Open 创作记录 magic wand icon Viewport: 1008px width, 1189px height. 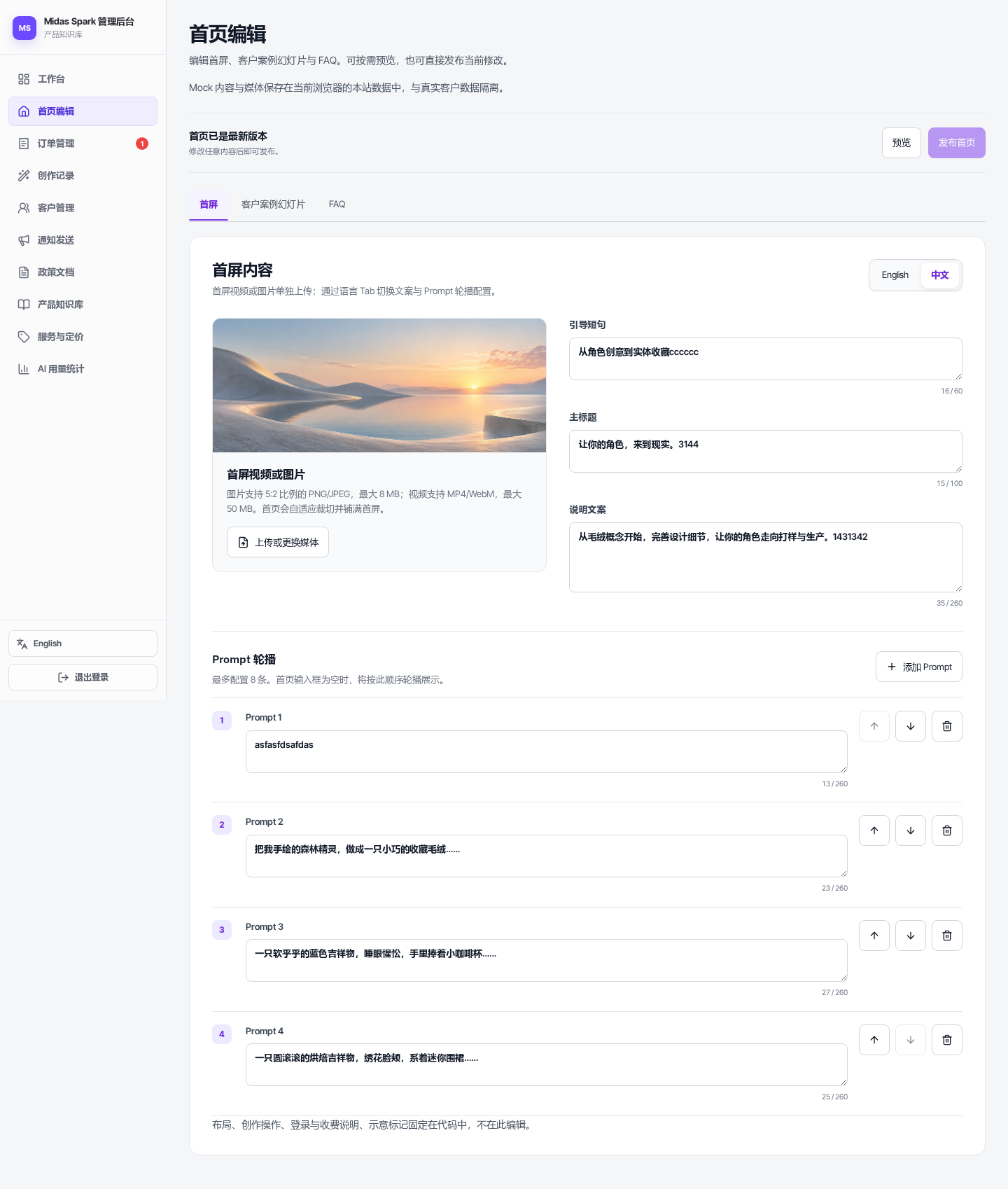coord(24,176)
